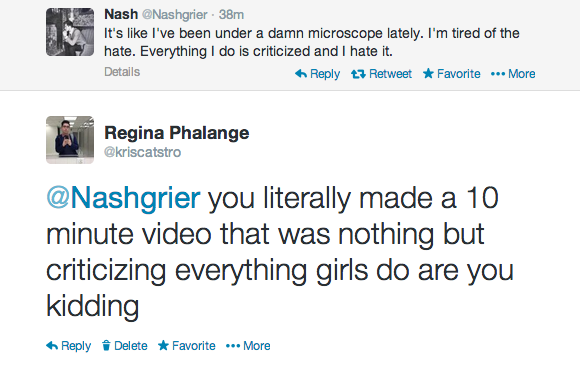This screenshot has width=580, height=365.
Task: Click the Retweet arrows icon on Nash's tweet
Action: tap(358, 74)
